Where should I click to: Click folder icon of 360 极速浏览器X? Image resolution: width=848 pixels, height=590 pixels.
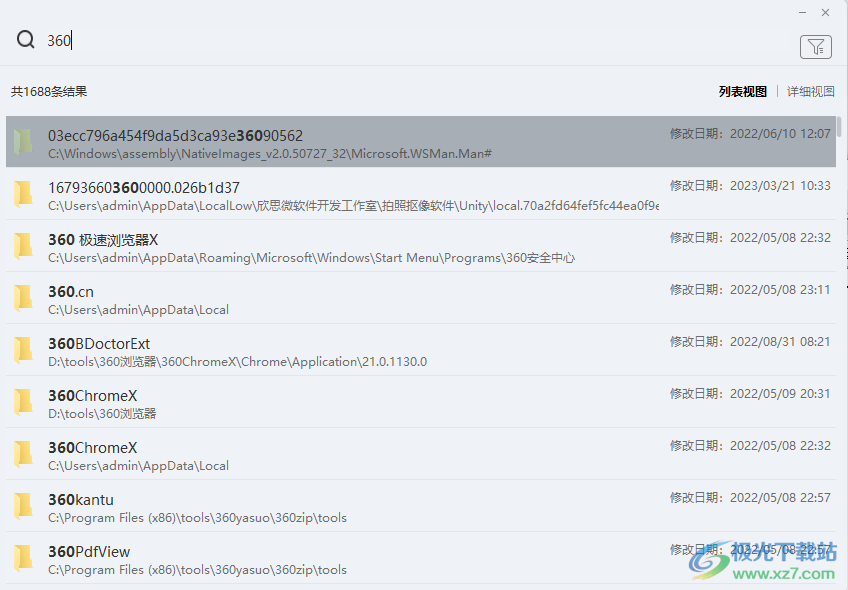pos(23,246)
